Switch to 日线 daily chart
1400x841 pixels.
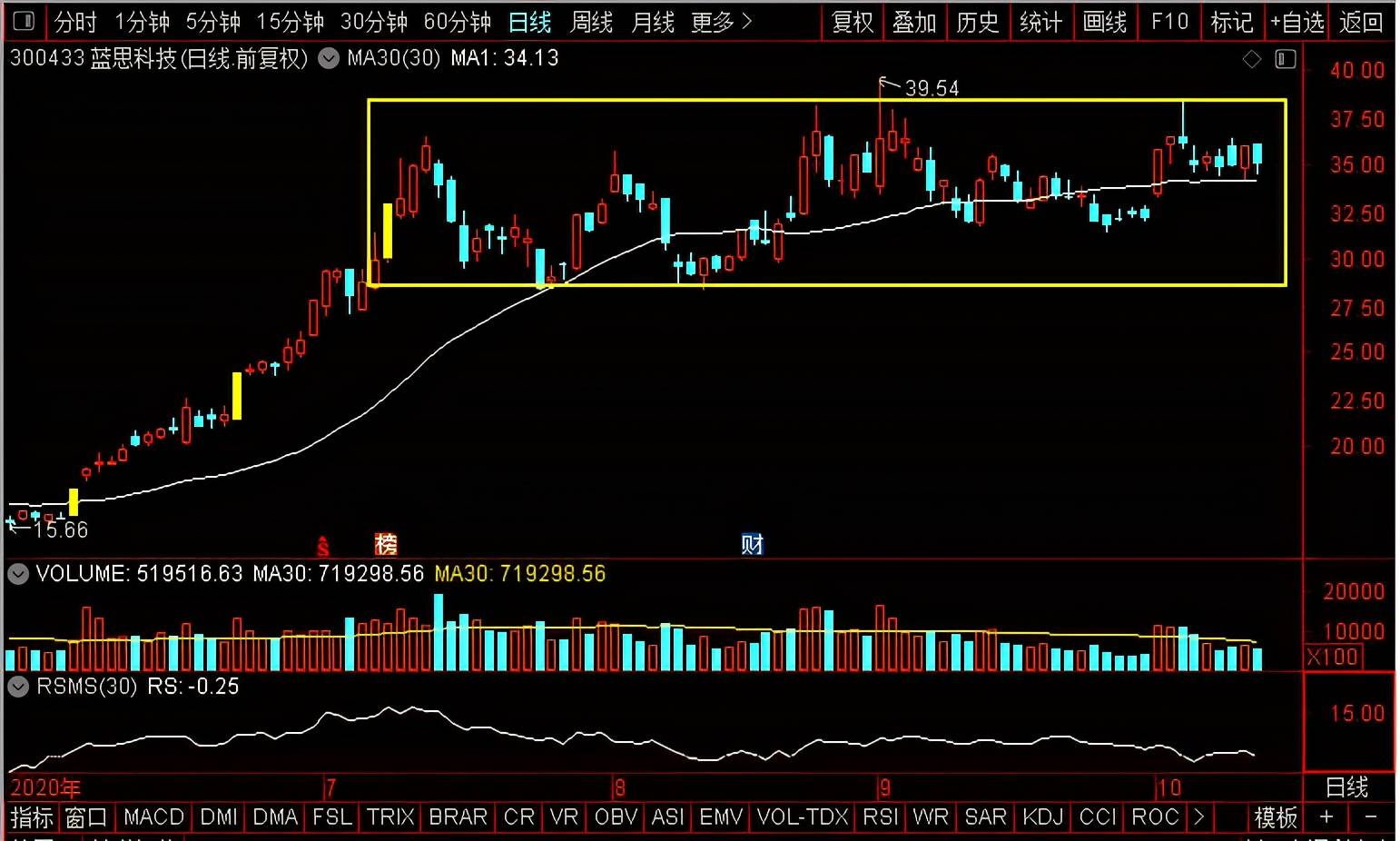coord(530,22)
